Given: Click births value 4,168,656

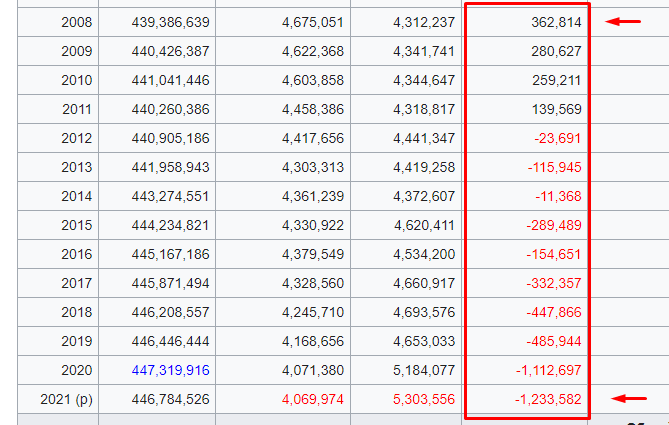Looking at the screenshot, I should click(x=313, y=341).
